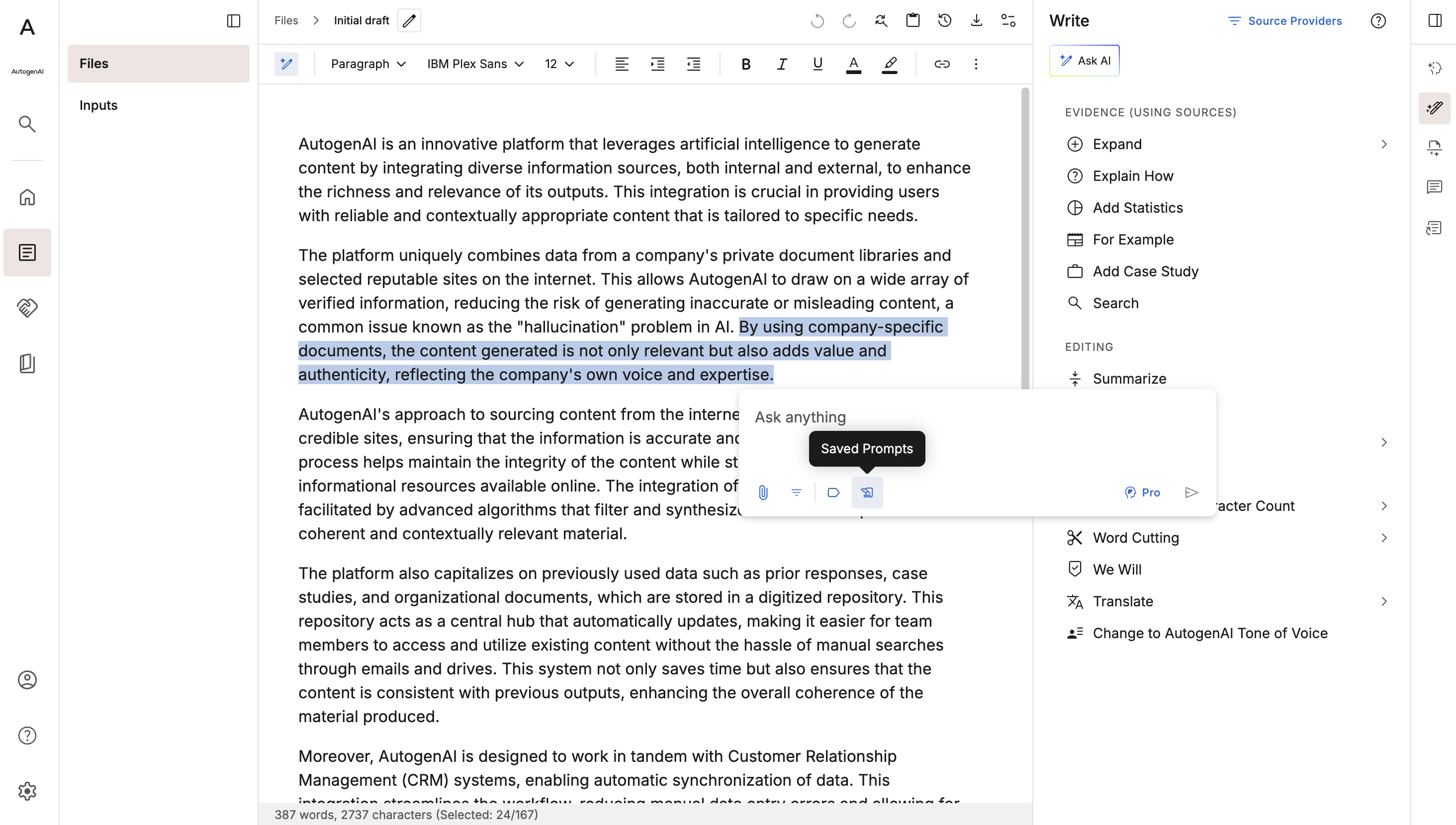This screenshot has height=825, width=1456.
Task: Click the clipboard icon in top bar
Action: [x=912, y=21]
